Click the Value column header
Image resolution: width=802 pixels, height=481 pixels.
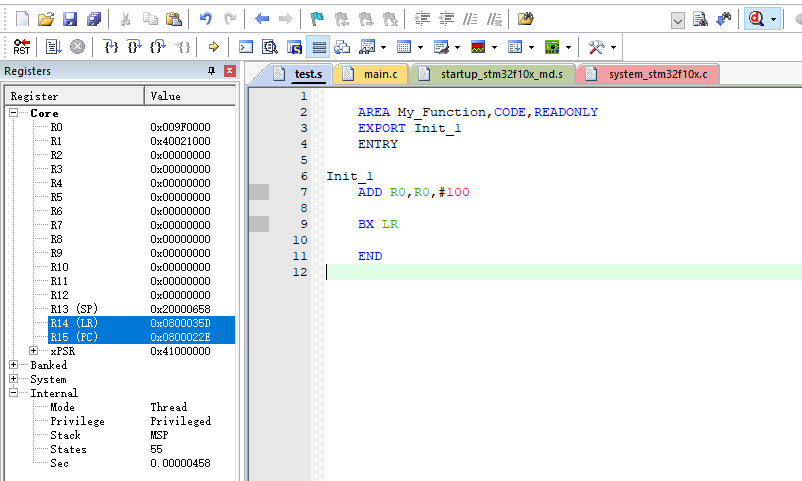[x=190, y=96]
